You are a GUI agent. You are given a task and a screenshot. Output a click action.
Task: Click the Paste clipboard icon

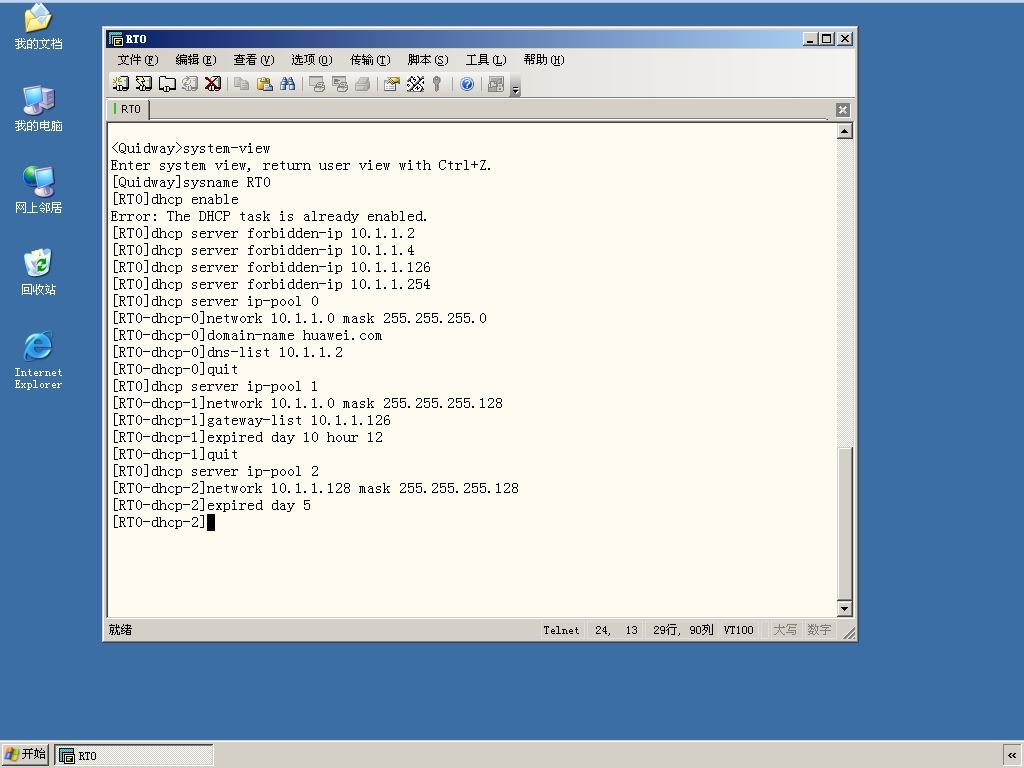(264, 84)
